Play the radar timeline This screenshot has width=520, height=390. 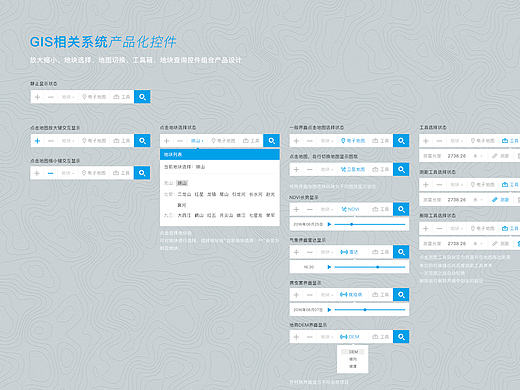[x=329, y=267]
